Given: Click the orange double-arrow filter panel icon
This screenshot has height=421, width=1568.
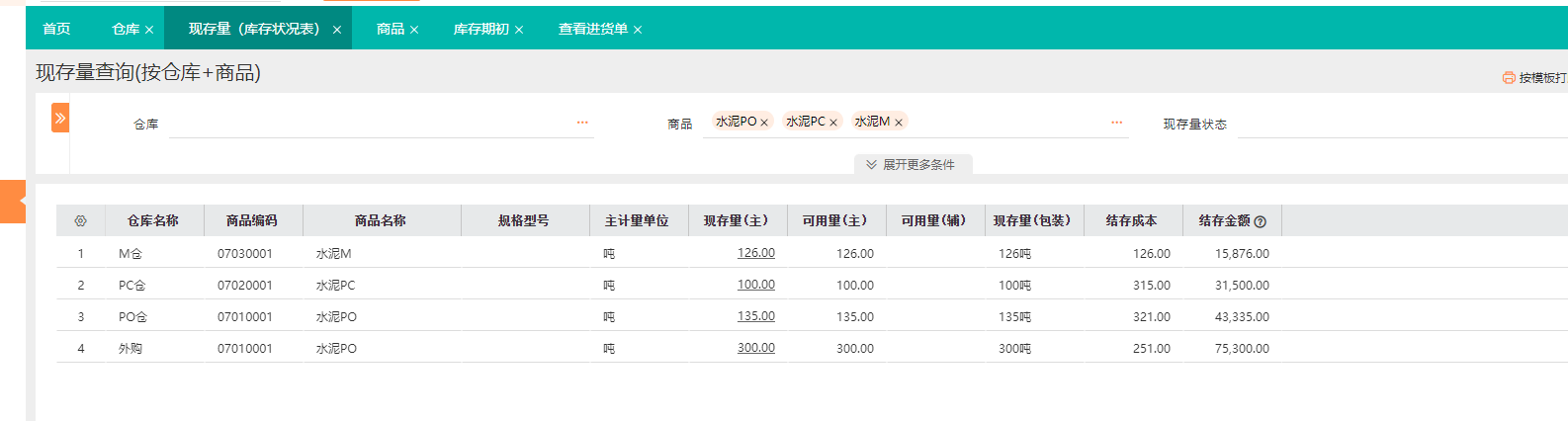Looking at the screenshot, I should (x=60, y=118).
